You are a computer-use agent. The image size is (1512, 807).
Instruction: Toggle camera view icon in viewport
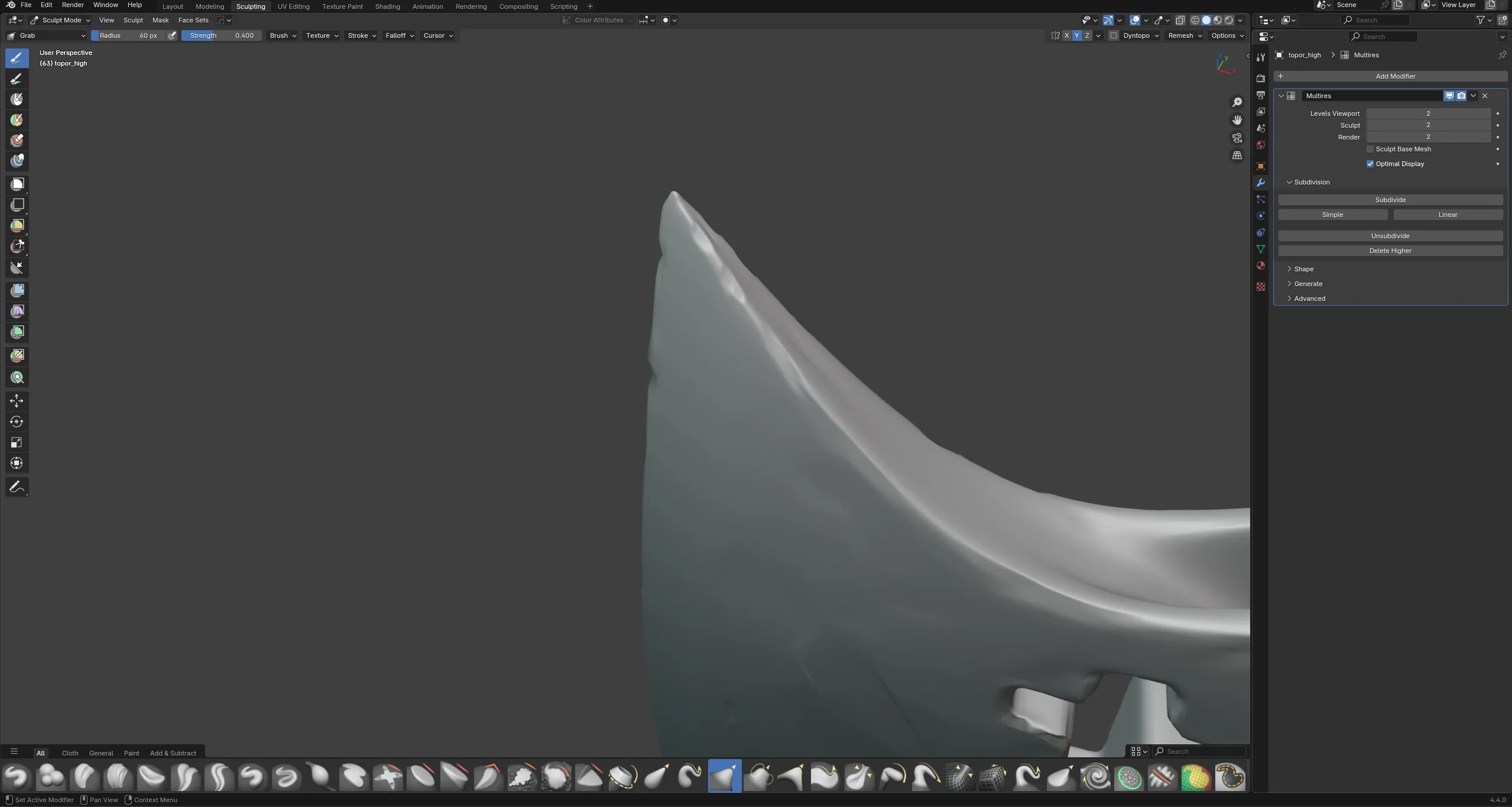1237,138
